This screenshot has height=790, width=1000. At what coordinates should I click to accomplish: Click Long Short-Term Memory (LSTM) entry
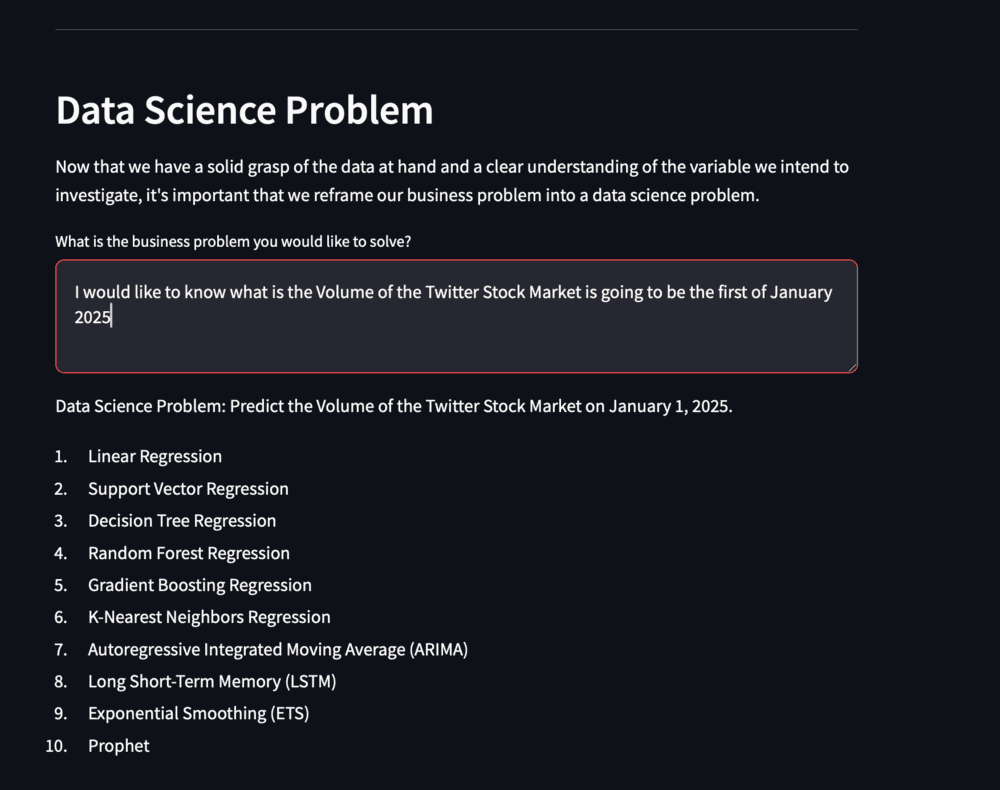click(212, 682)
